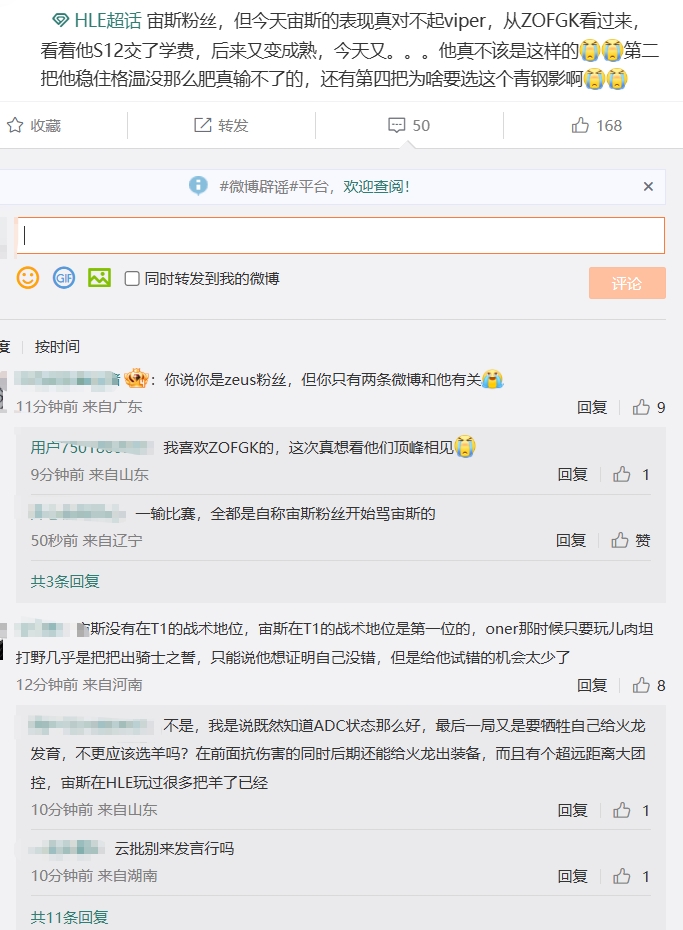683x930 pixels.
Task: Expand 共11条回复 replies
Action: [69, 918]
